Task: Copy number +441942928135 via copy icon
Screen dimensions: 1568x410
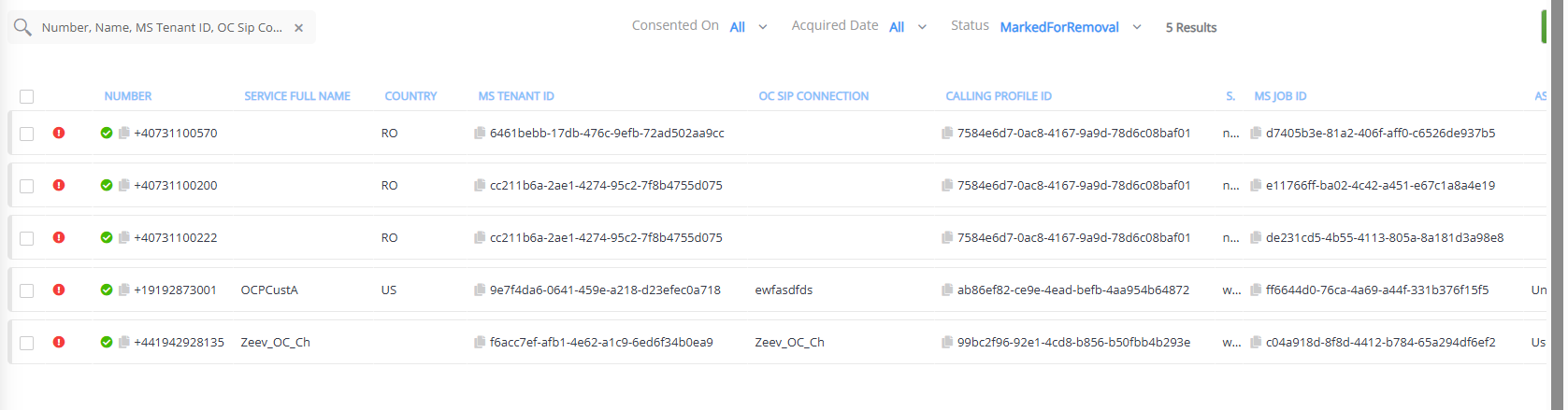Action: click(123, 343)
